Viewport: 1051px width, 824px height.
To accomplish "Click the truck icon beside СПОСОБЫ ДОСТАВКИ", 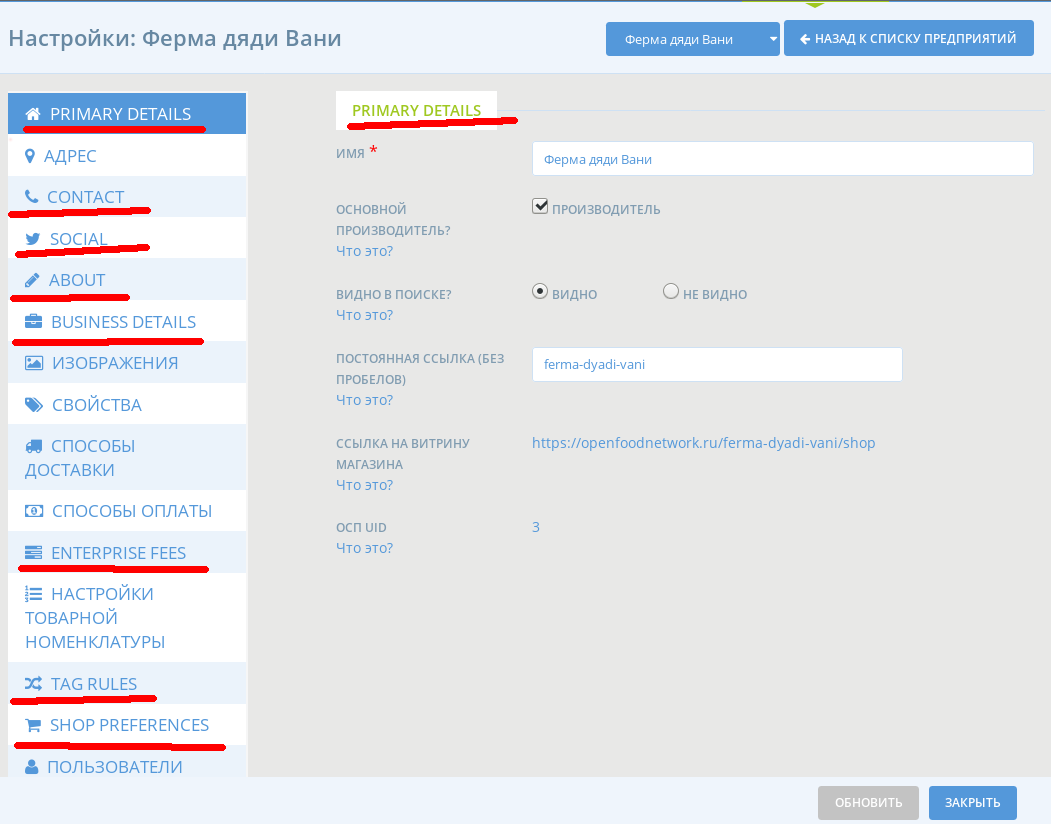I will click(34, 446).
